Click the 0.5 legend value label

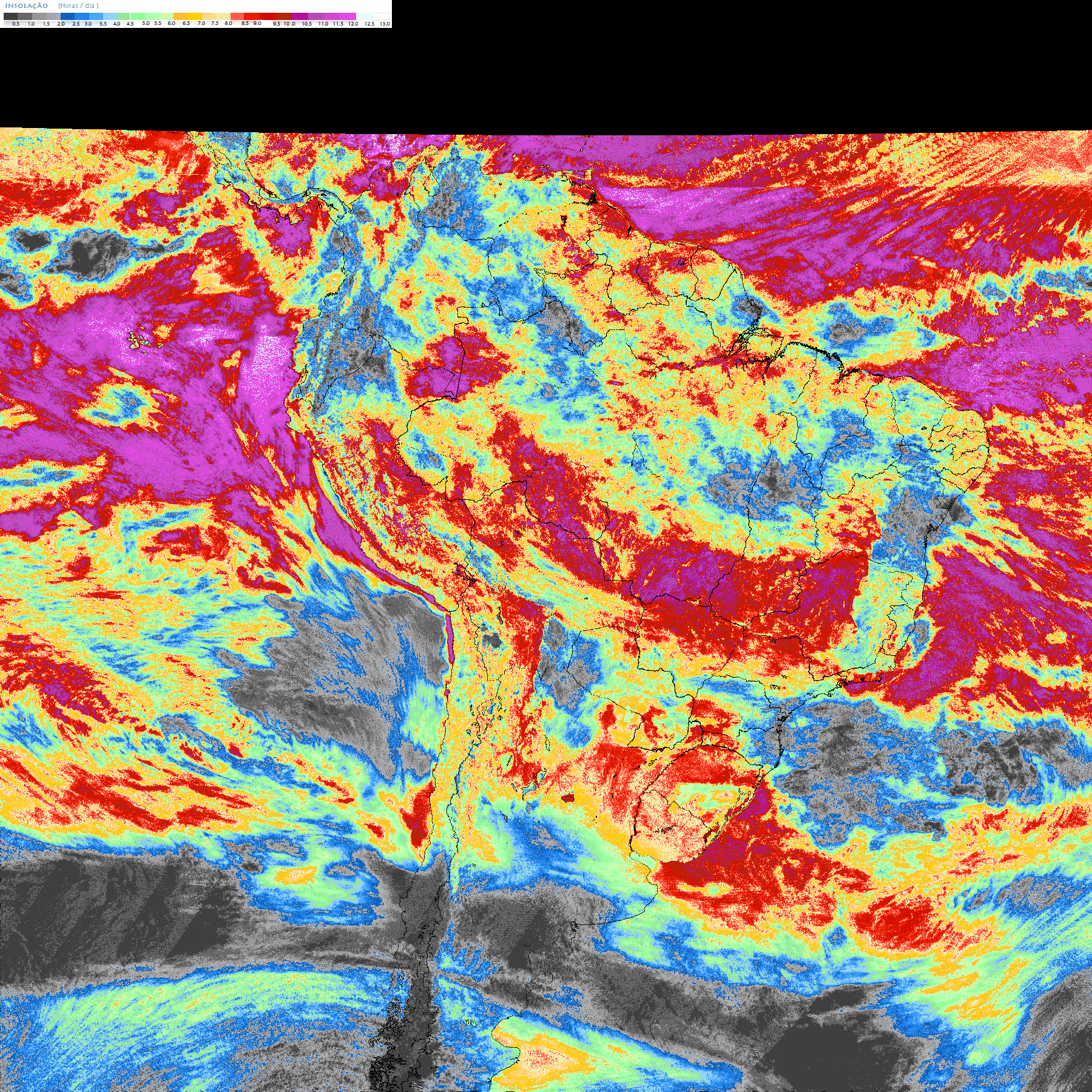16,24
